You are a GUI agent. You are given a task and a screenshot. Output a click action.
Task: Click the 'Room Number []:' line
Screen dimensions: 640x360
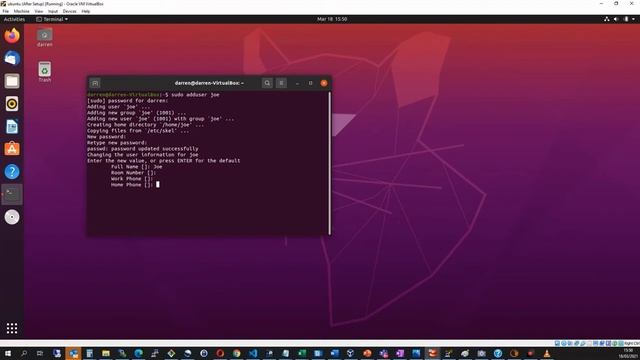[133, 173]
